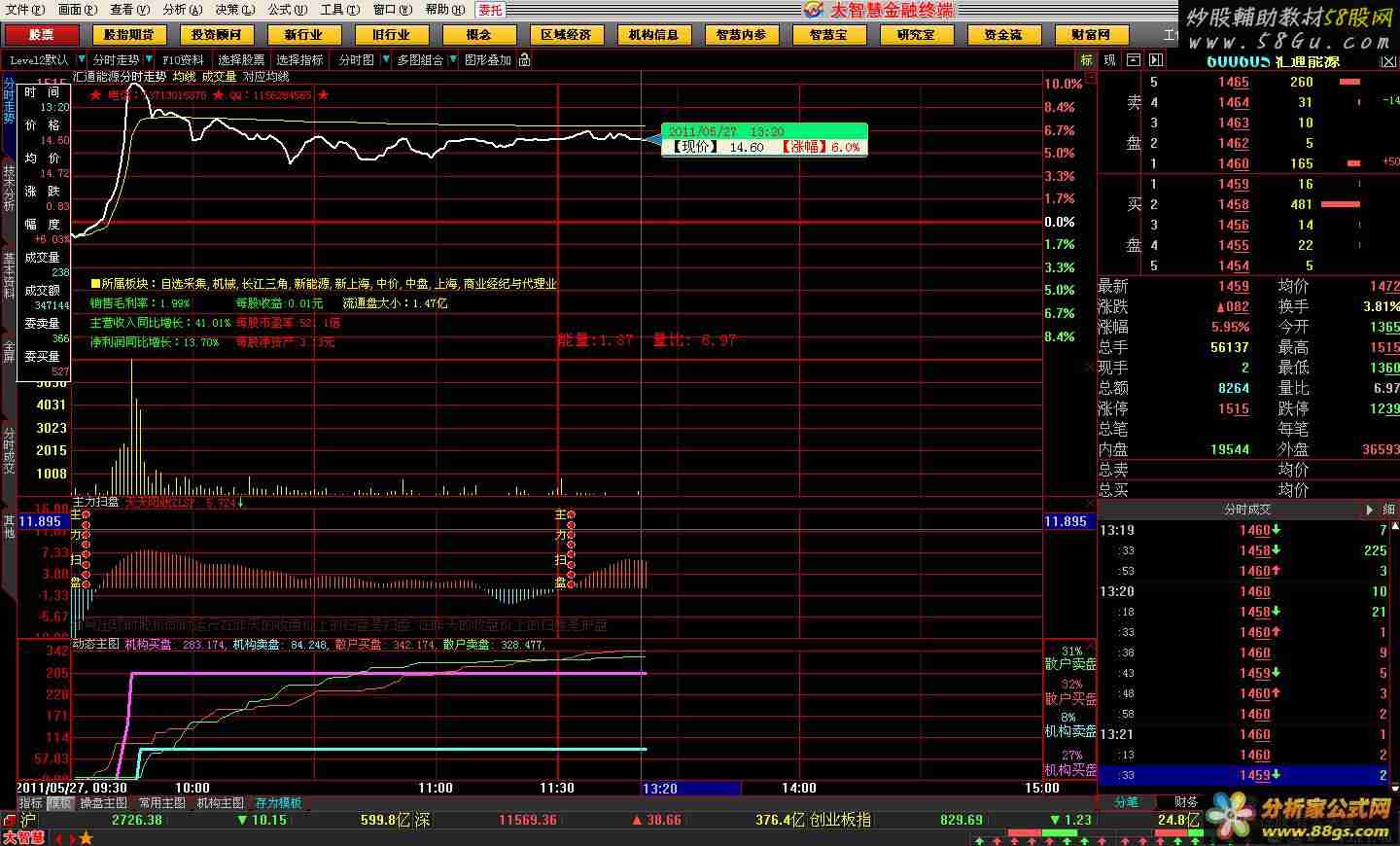The image size is (1400, 846).
Task: Click the collapse-up panel icon
Action: pos(1134,59)
